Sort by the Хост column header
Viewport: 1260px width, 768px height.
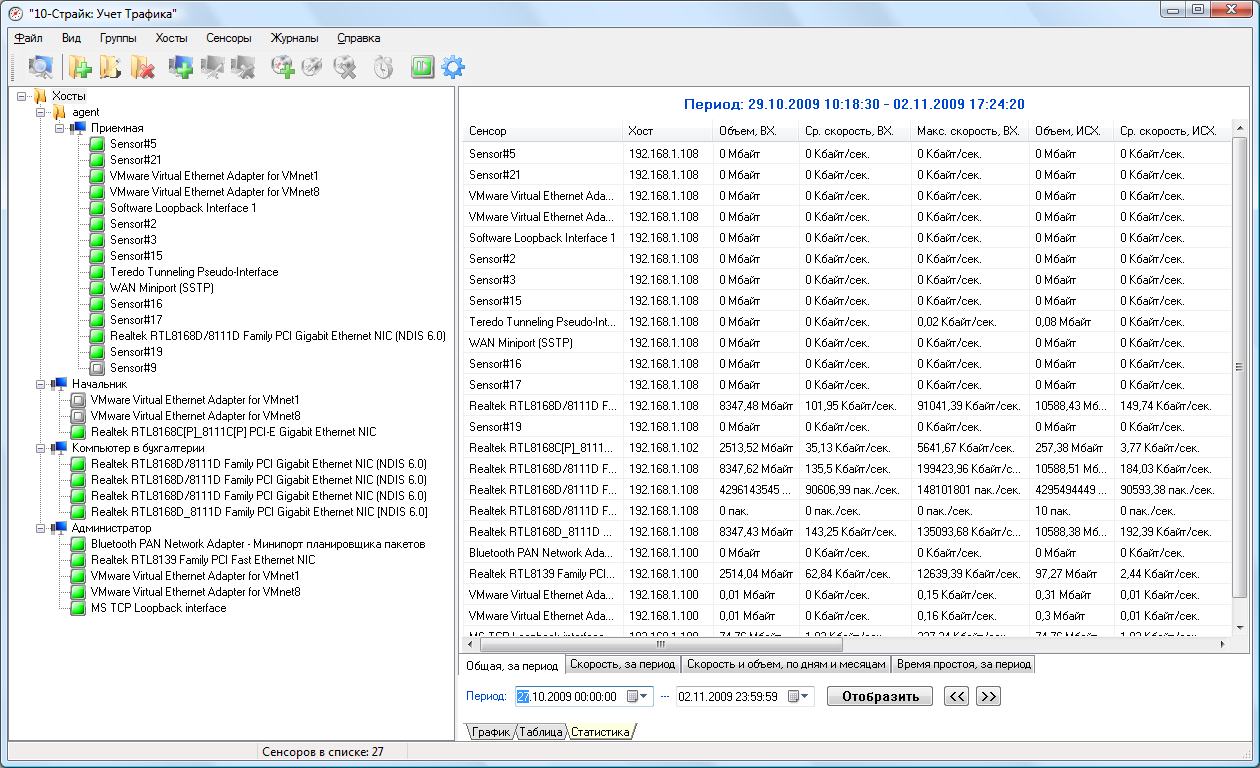point(667,131)
